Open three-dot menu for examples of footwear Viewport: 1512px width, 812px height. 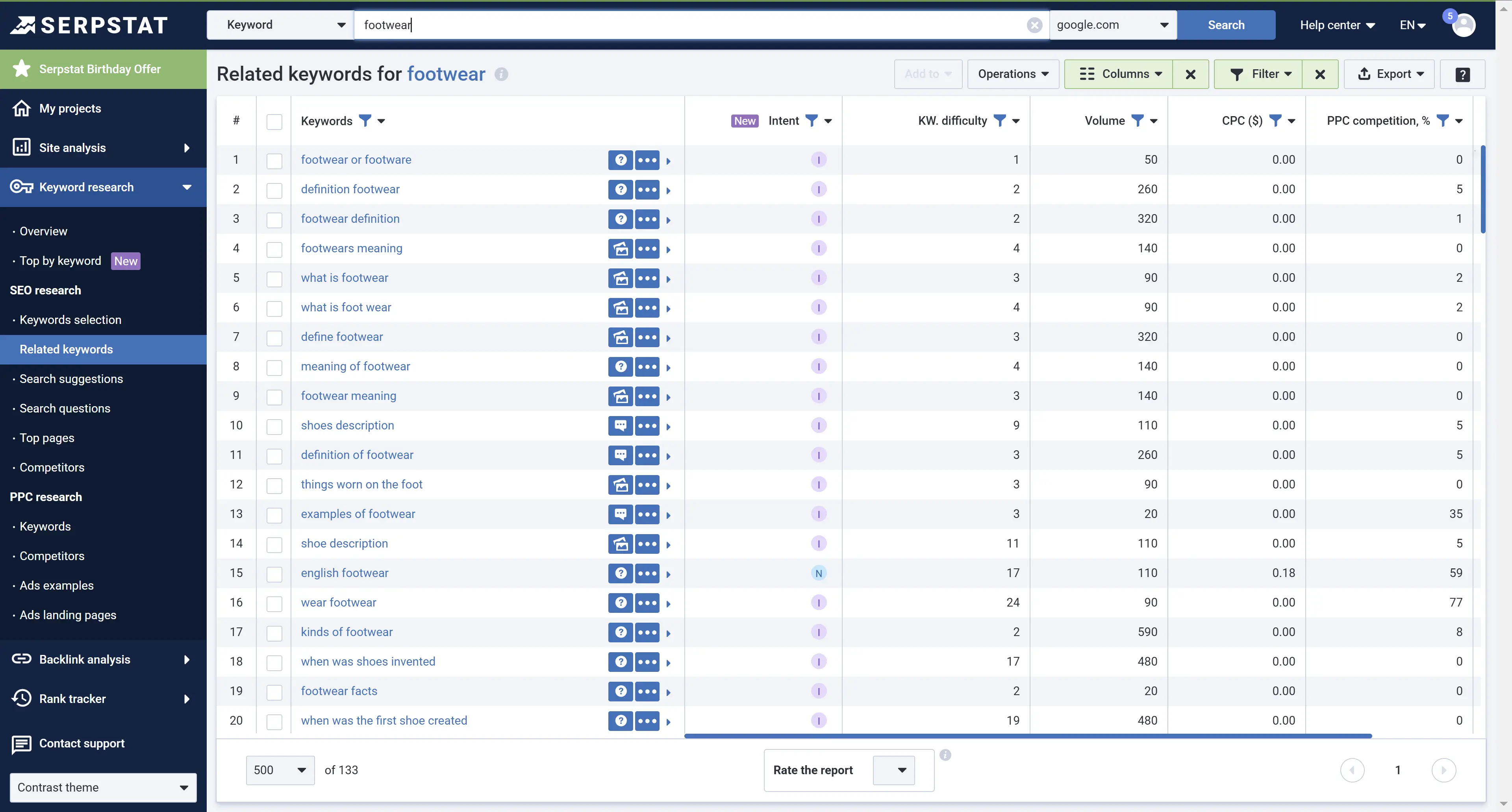[647, 514]
